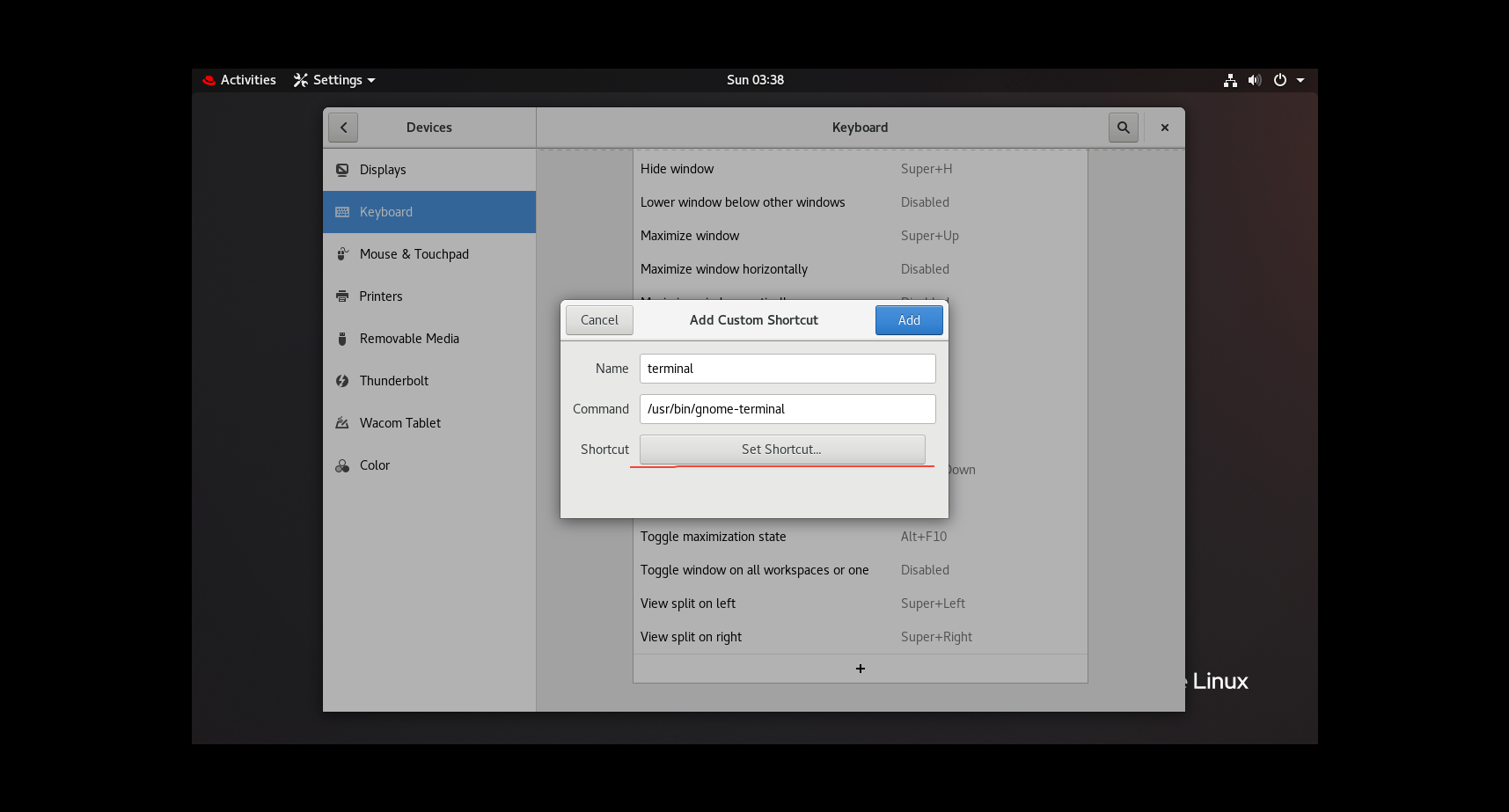The height and width of the screenshot is (812, 1509).
Task: Click the volume icon in the top bar
Action: [1255, 79]
